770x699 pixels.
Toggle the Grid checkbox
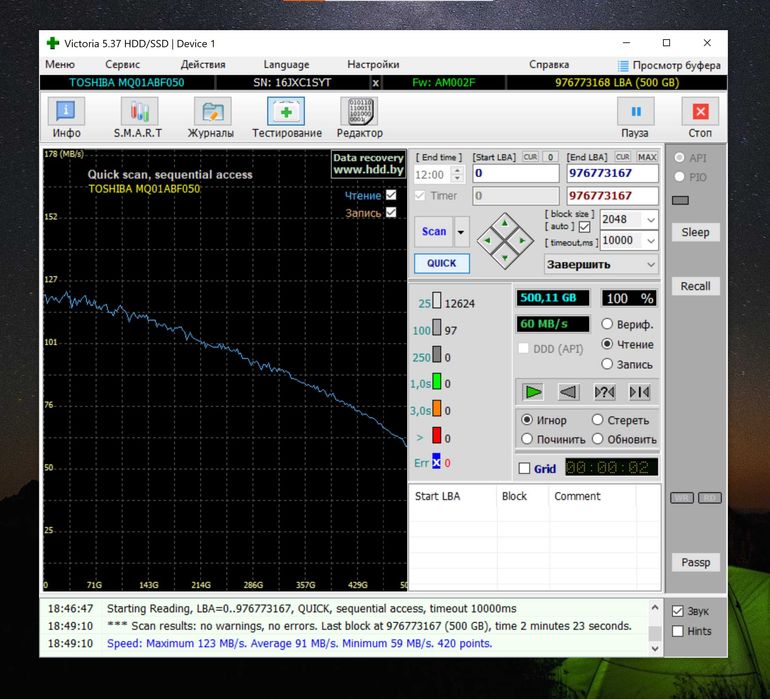coord(525,468)
